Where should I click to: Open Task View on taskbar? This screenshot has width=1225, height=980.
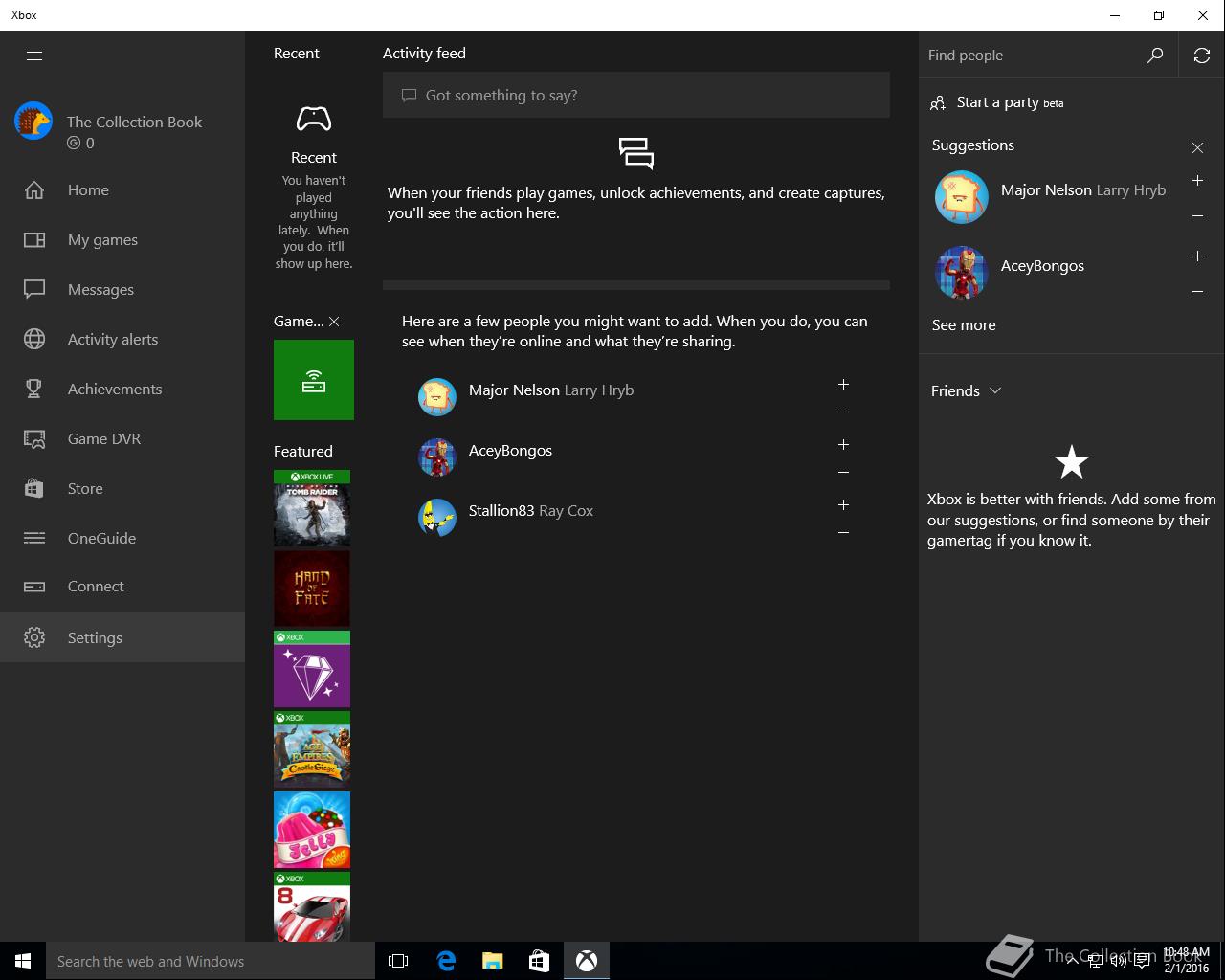pos(398,961)
